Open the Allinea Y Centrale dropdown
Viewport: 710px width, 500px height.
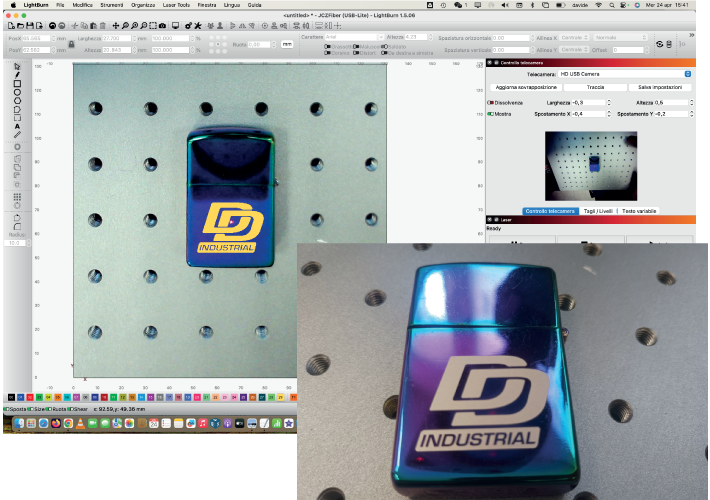574,49
